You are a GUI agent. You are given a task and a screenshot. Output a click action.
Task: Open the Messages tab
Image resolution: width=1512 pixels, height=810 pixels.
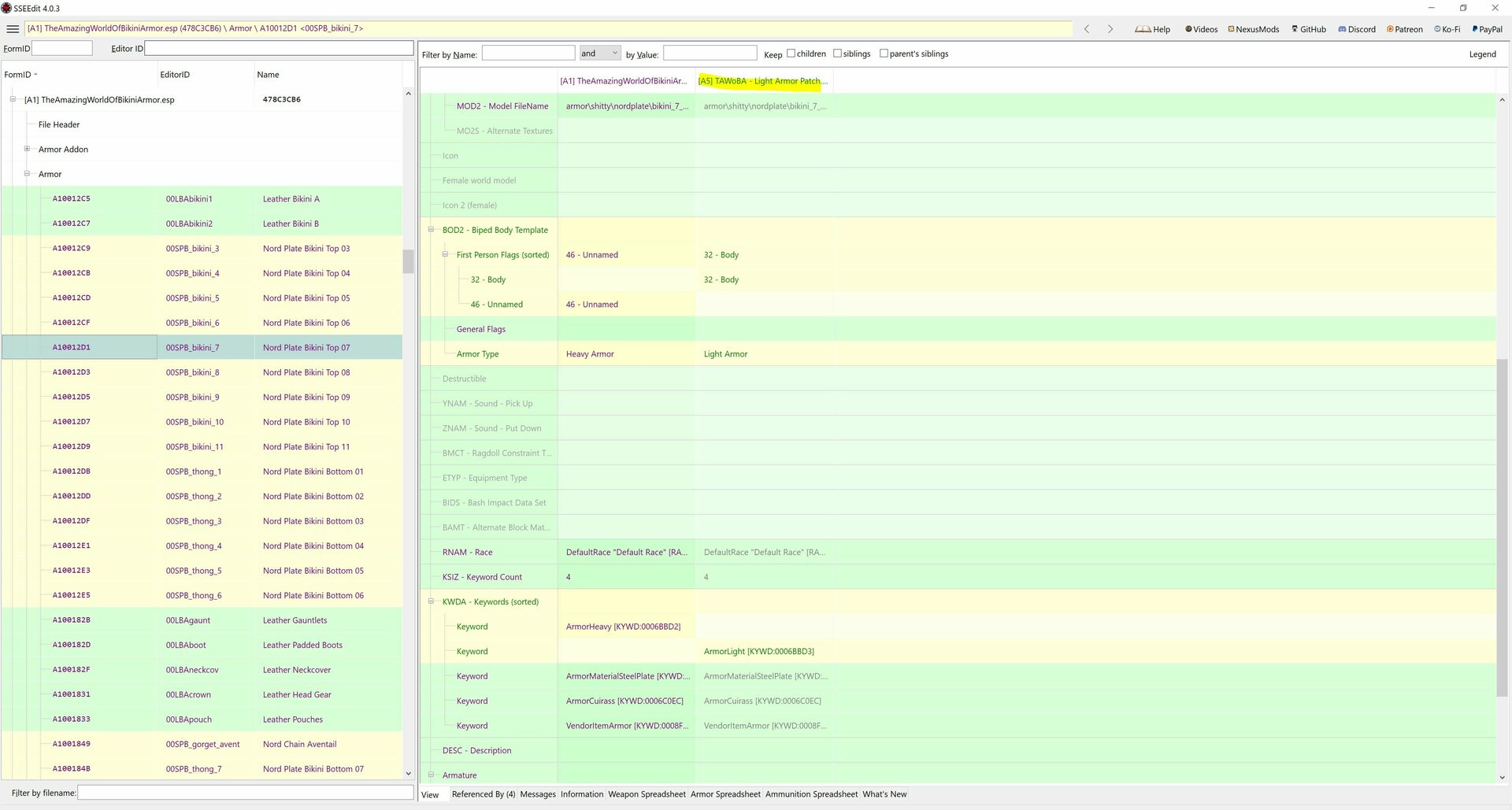point(538,794)
